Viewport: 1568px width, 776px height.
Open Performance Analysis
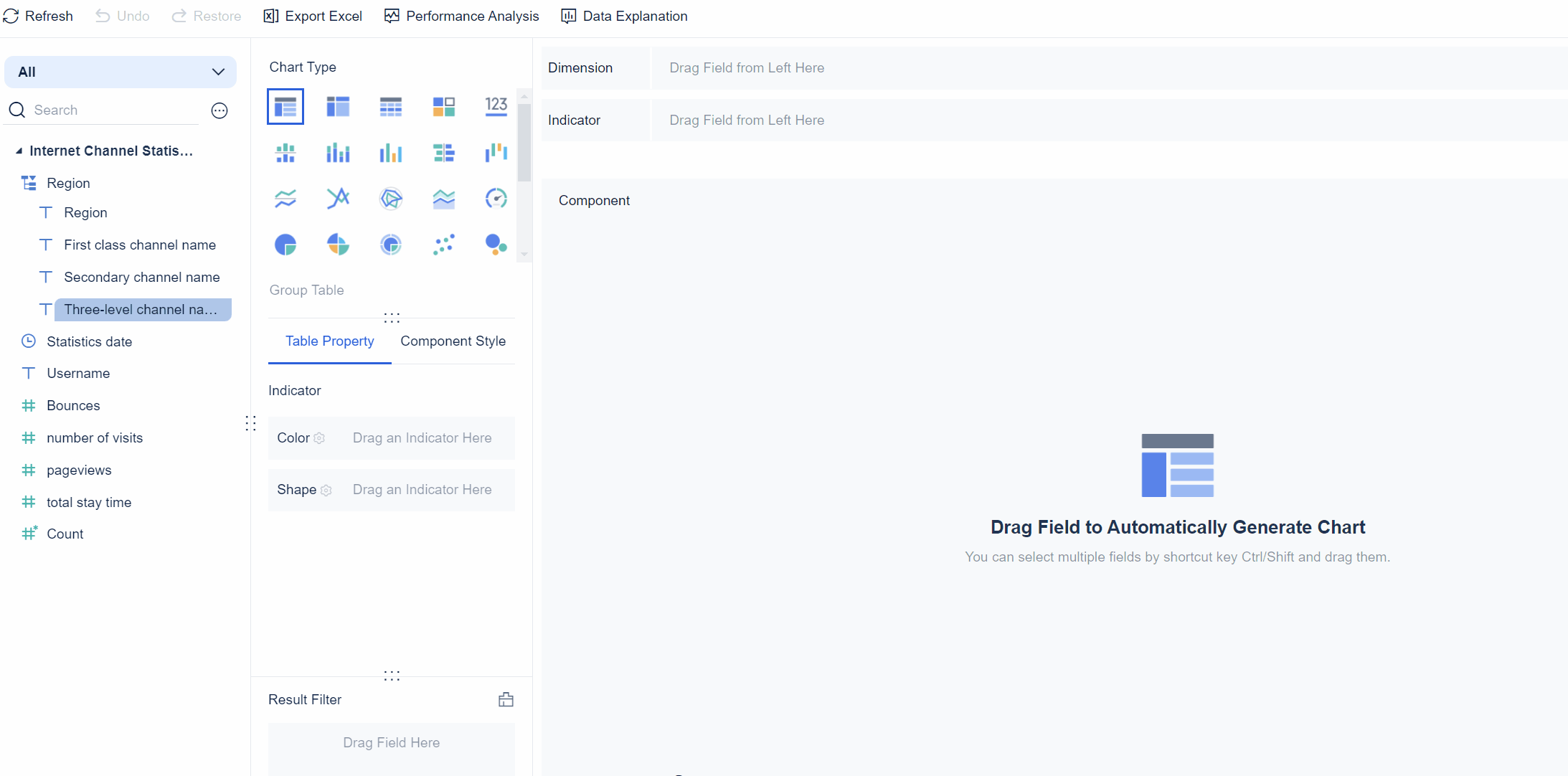pos(461,16)
